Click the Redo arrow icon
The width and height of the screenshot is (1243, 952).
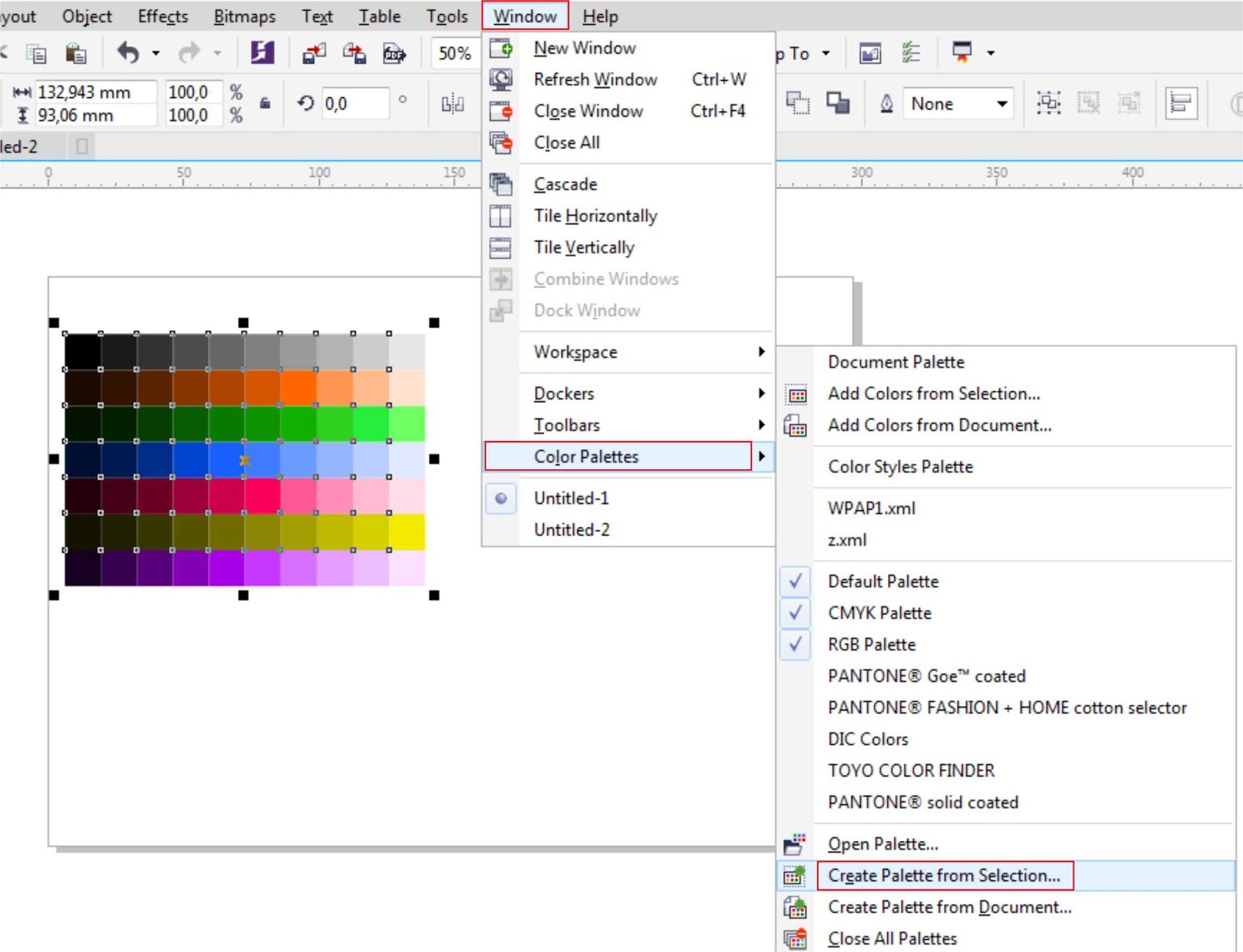click(x=189, y=53)
